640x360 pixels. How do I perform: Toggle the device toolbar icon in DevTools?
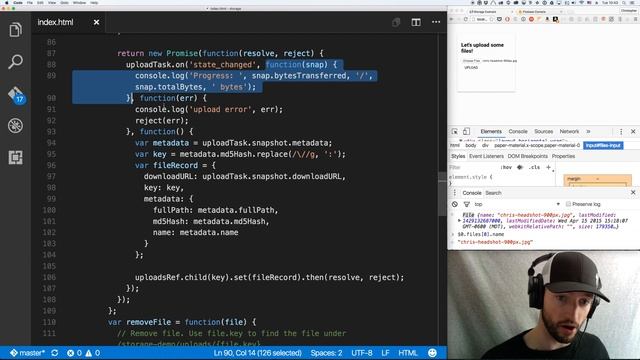point(466,131)
